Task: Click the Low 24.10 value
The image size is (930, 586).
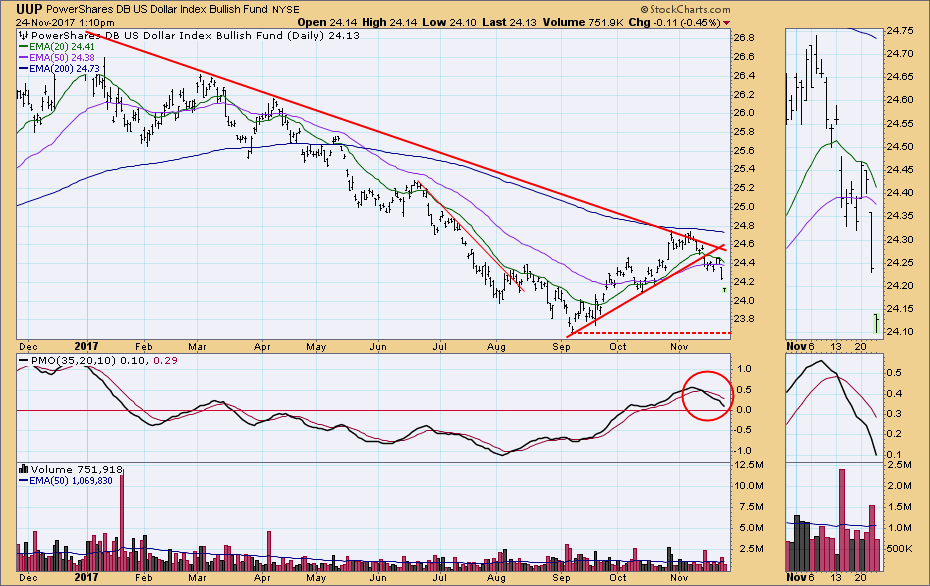Action: coord(452,23)
